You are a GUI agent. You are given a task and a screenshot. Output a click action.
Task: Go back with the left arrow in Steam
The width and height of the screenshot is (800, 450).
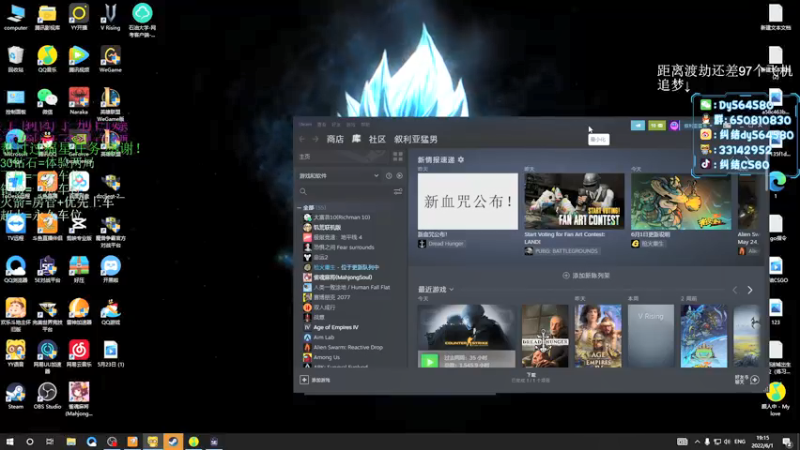302,139
